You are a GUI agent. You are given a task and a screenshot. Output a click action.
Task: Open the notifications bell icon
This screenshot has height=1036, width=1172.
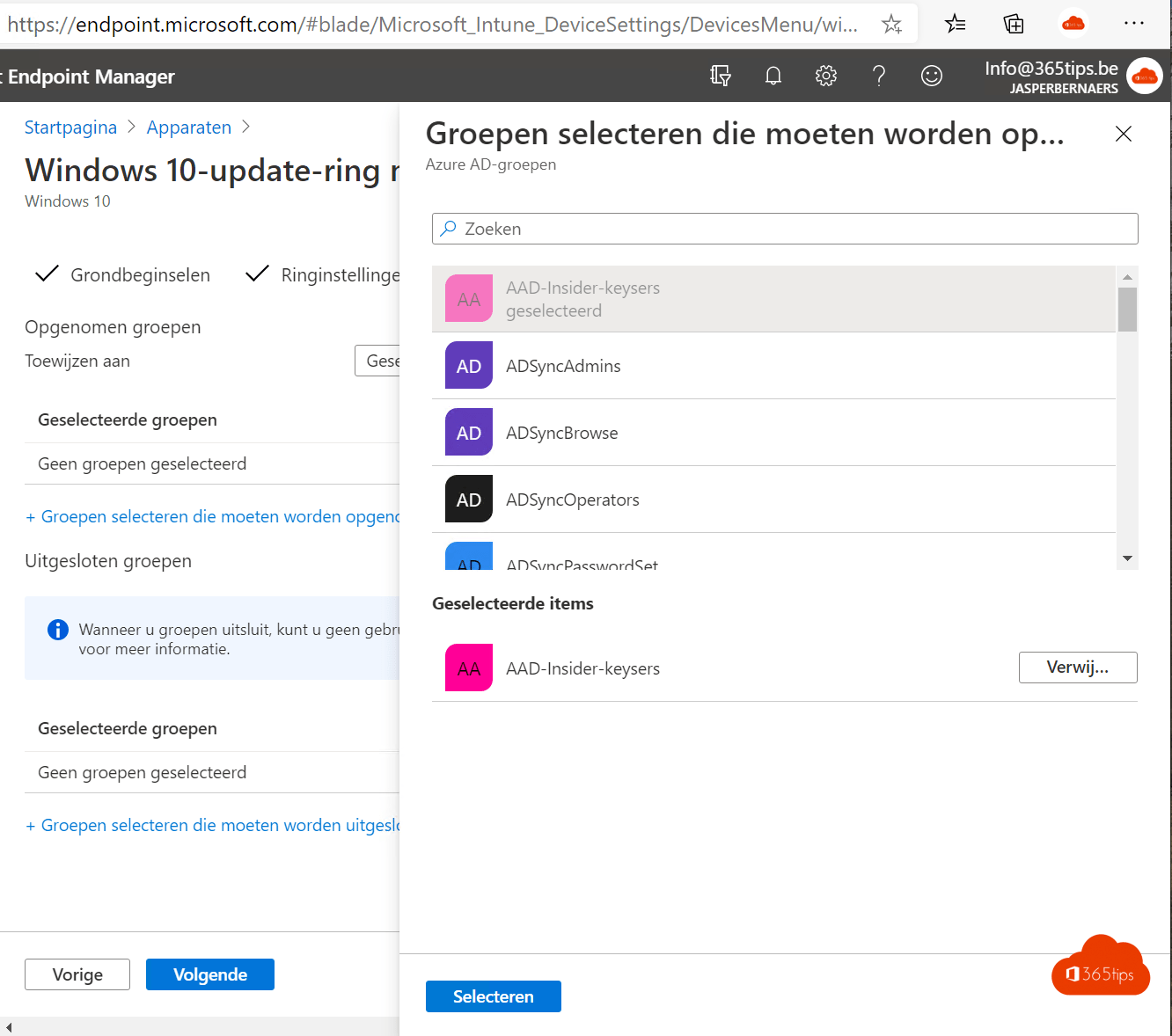773,76
